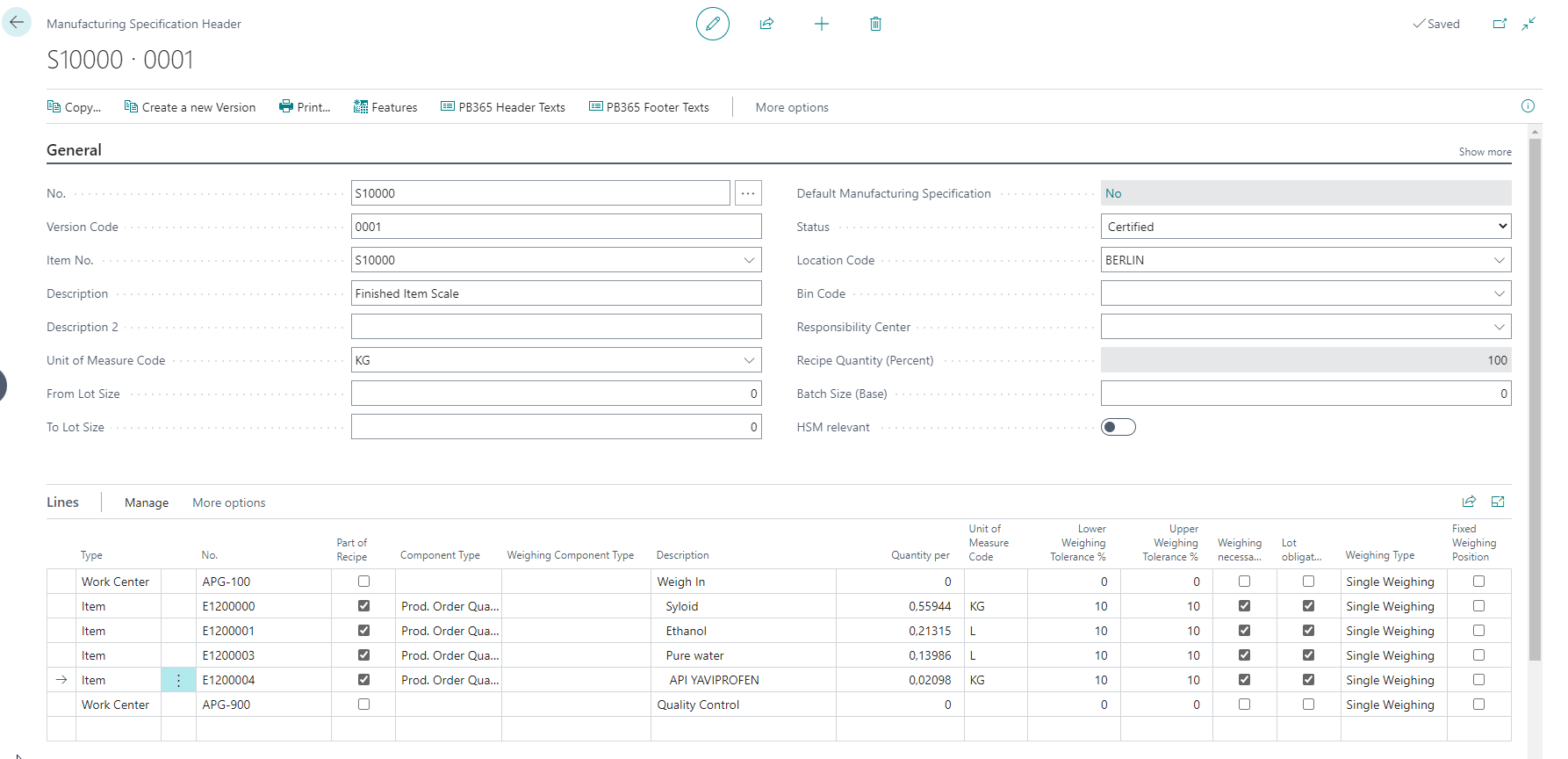The width and height of the screenshot is (1568, 759).
Task: Collapse the General section heading
Action: [74, 150]
